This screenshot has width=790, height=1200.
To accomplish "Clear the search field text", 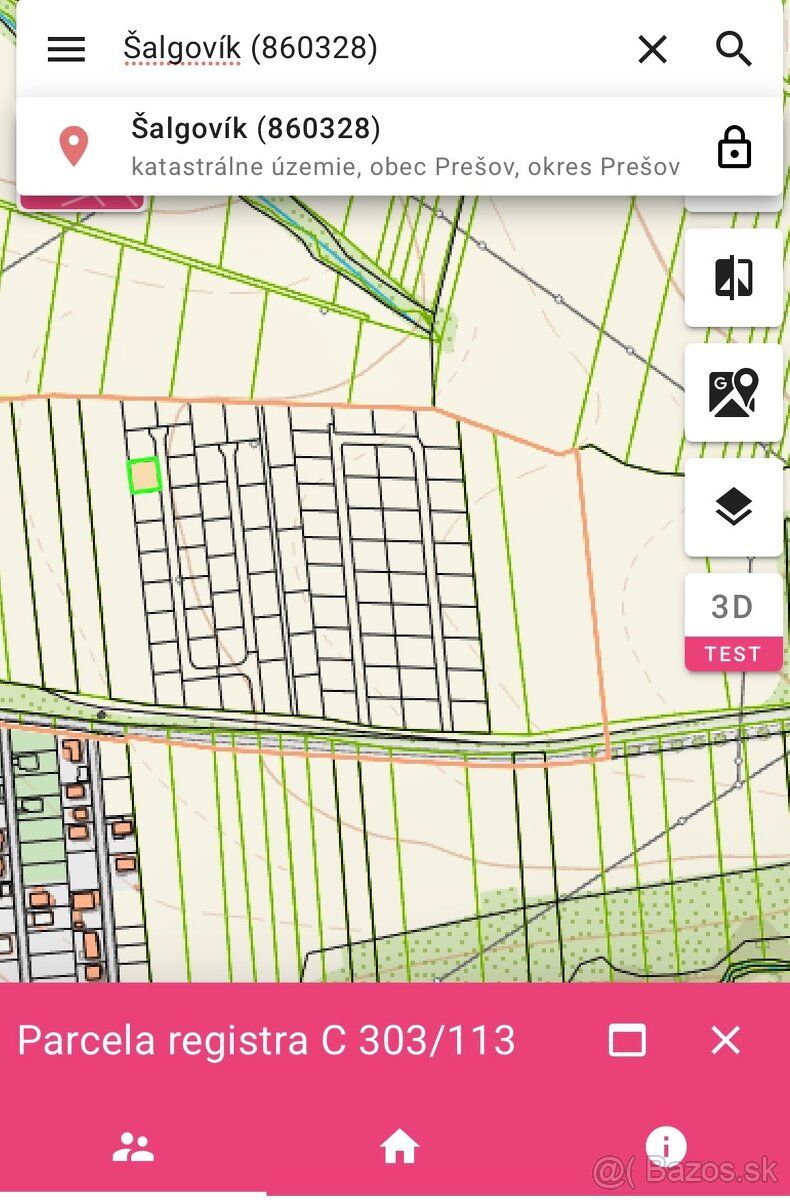I will [x=652, y=48].
